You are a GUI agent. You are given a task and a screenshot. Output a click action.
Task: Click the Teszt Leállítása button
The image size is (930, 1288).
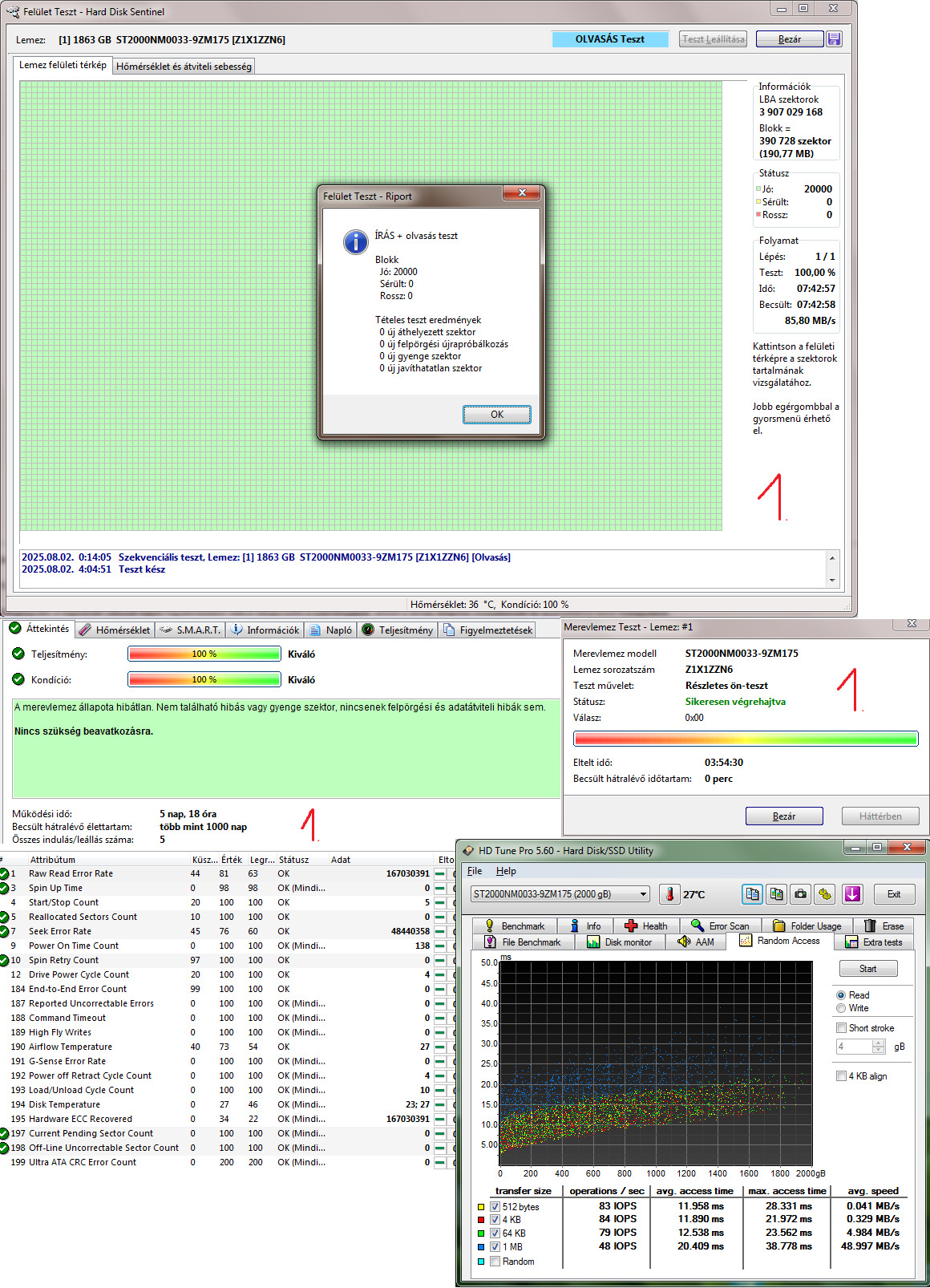714,39
